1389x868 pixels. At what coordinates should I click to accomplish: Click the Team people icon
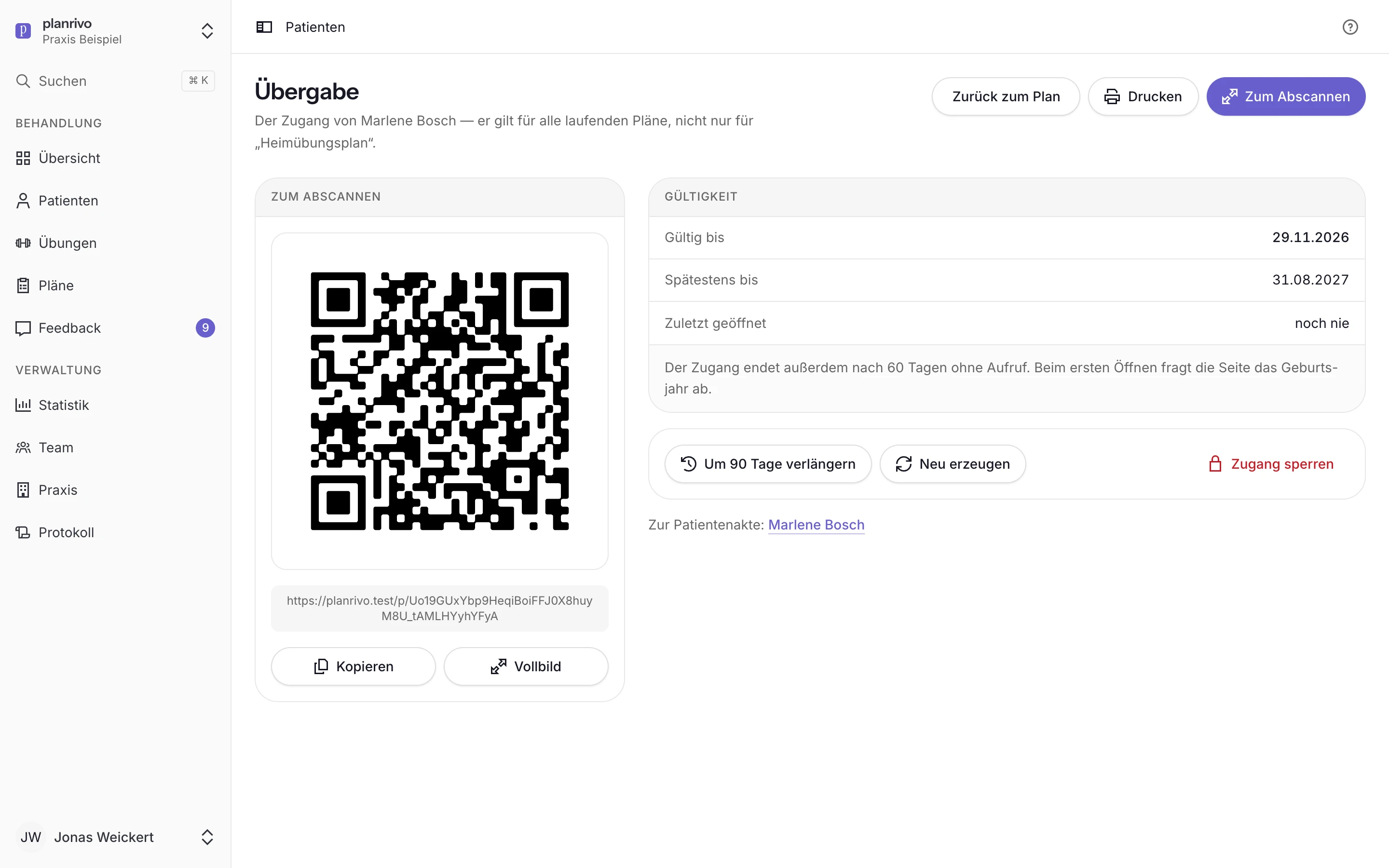click(x=23, y=447)
